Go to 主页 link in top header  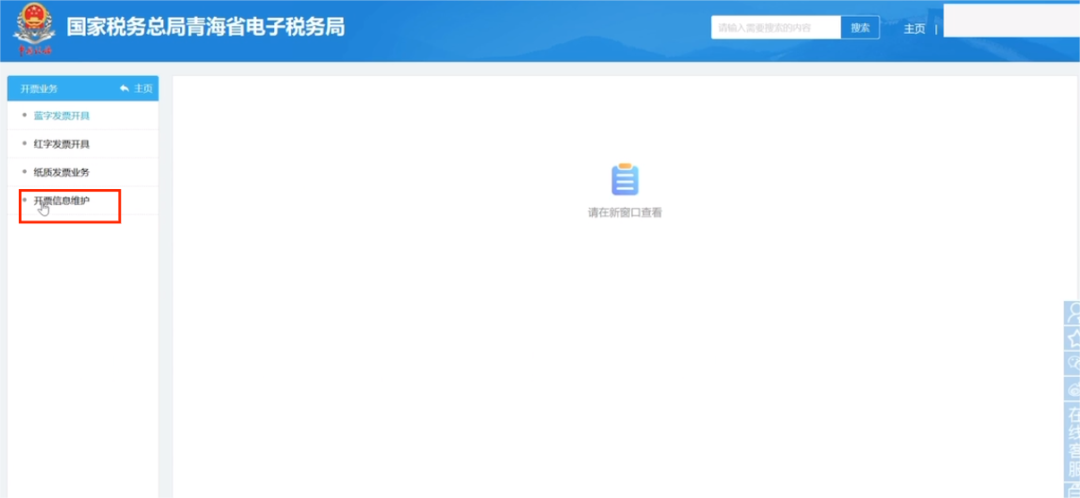pos(914,29)
